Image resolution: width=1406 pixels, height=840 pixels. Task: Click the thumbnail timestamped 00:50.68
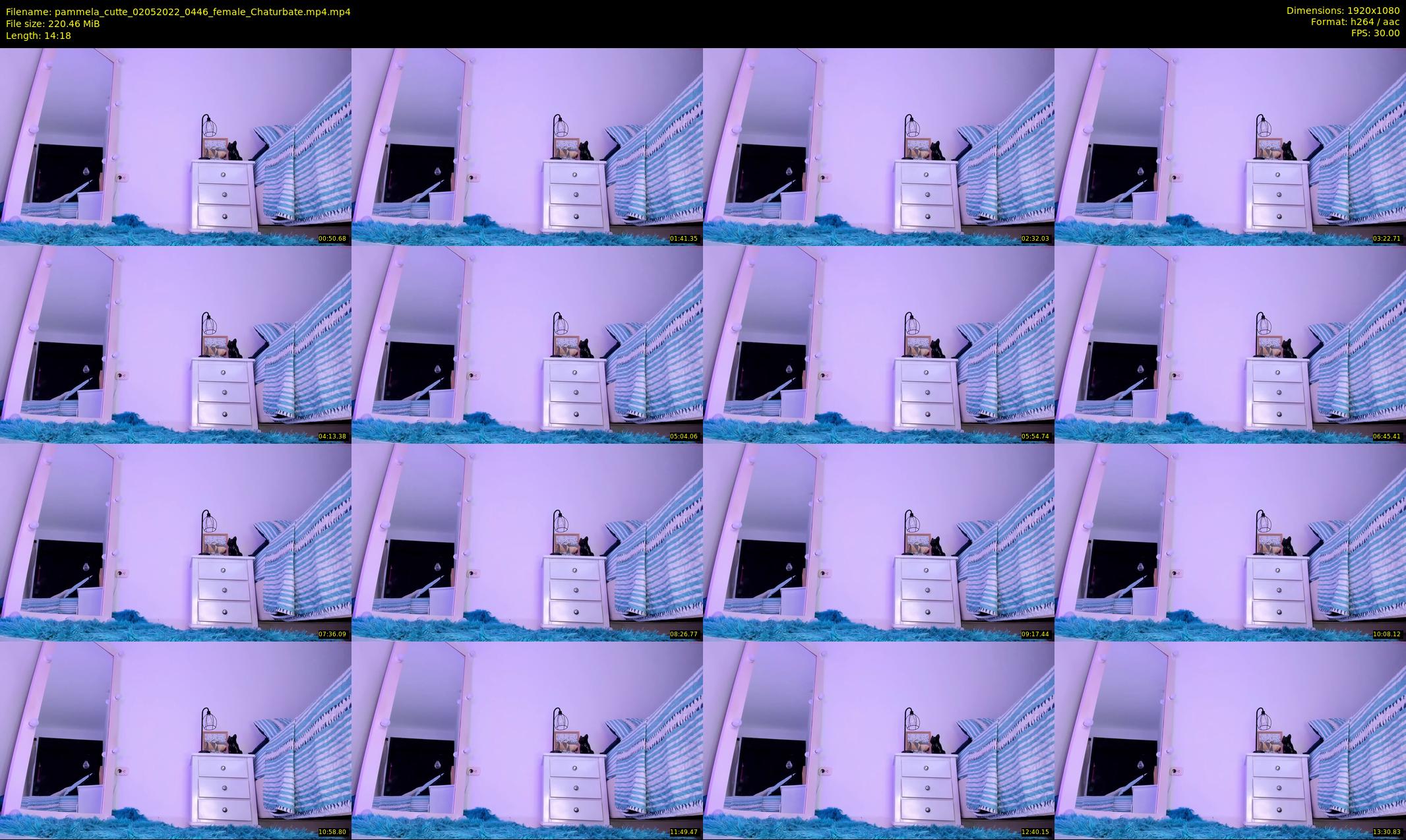coord(175,146)
